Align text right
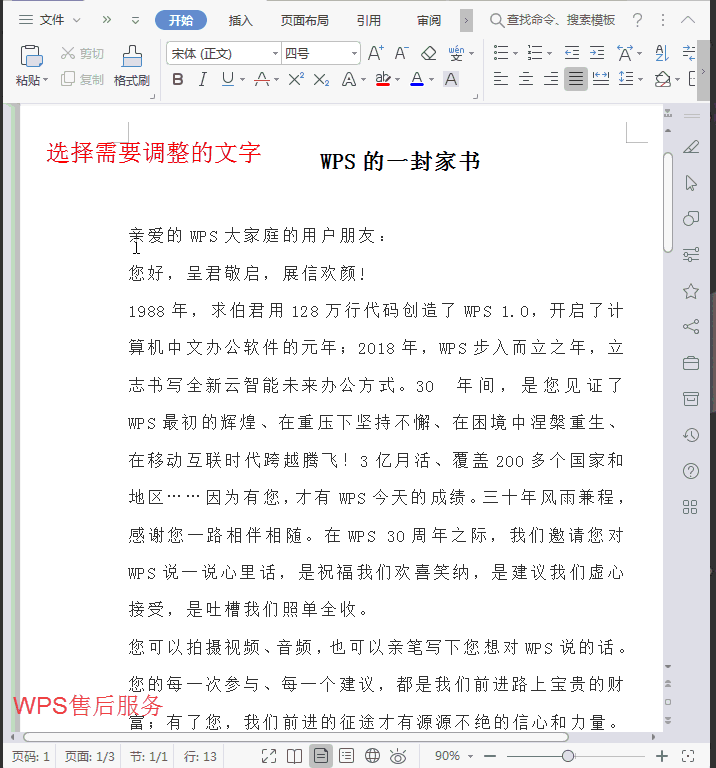The width and height of the screenshot is (716, 768). click(551, 78)
